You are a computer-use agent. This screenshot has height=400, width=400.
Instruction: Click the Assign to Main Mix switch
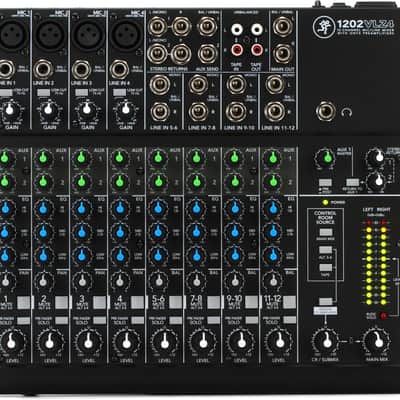click(326, 302)
